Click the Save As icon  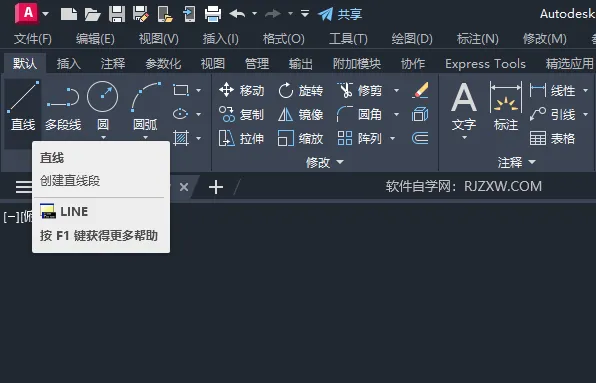[x=140, y=14]
